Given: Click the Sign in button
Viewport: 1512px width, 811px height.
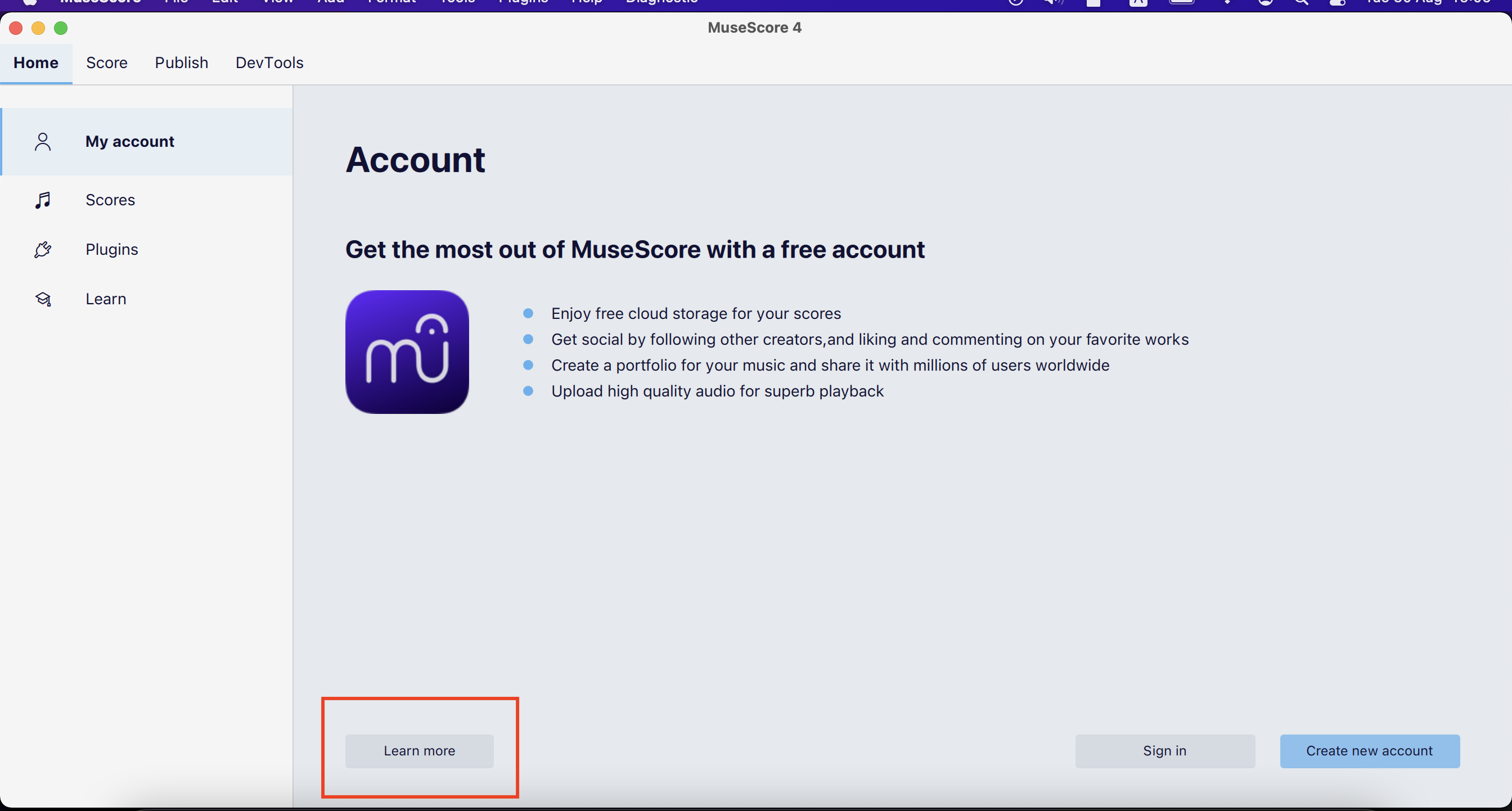Looking at the screenshot, I should coord(1164,751).
